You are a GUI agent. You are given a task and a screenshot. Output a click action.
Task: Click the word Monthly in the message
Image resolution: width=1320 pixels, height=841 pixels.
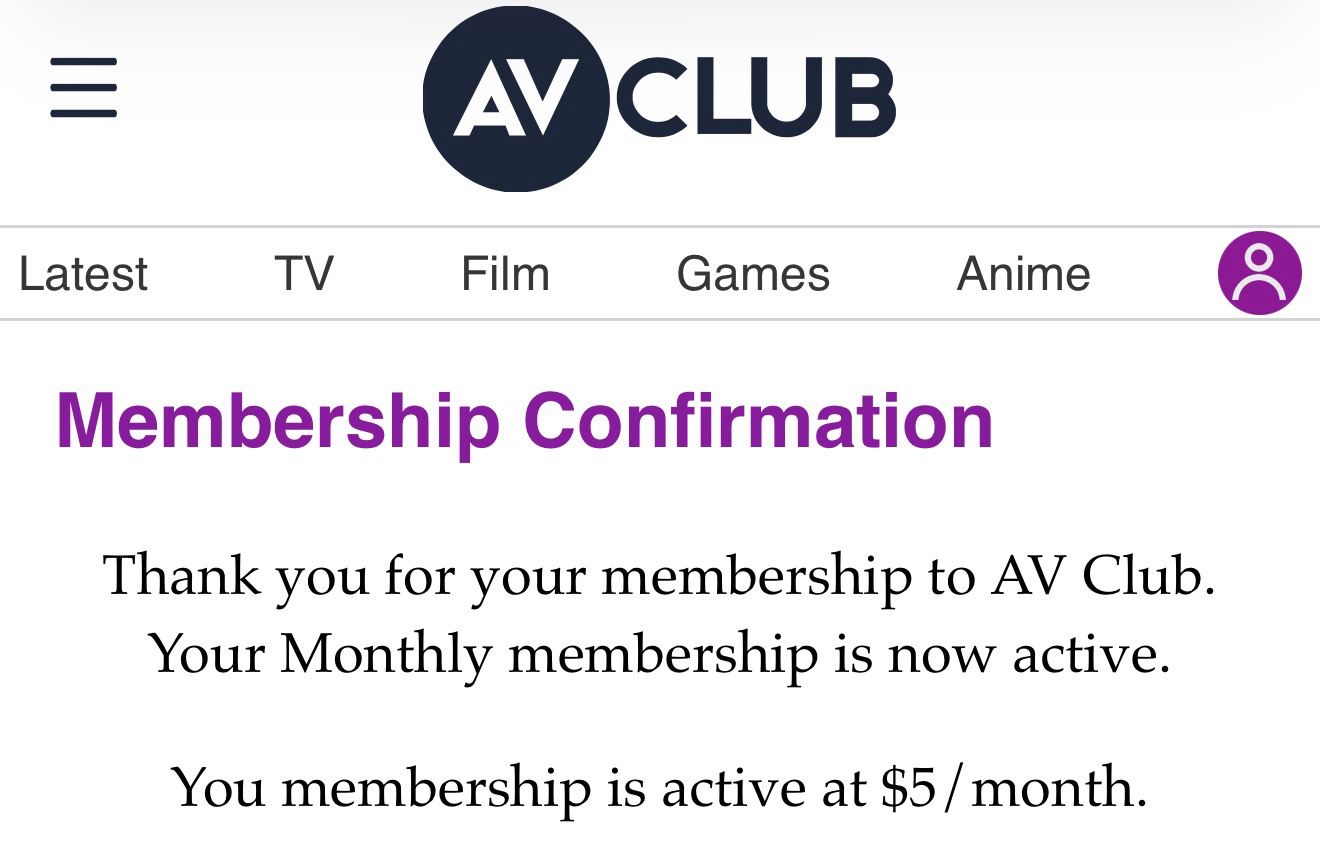coord(386,654)
